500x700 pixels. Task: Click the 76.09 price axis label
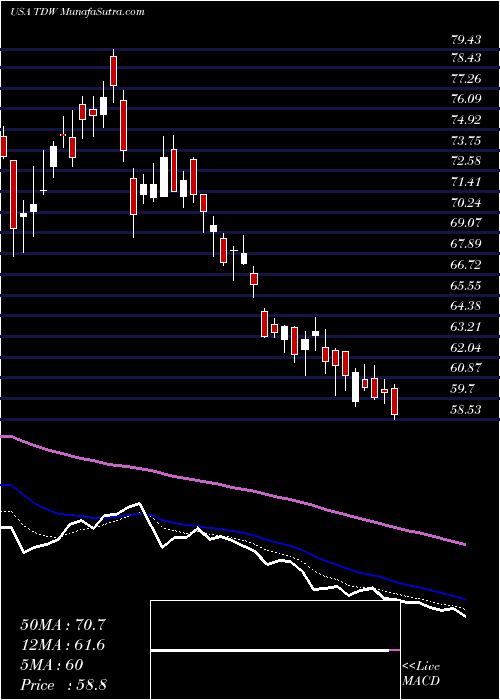[466, 99]
